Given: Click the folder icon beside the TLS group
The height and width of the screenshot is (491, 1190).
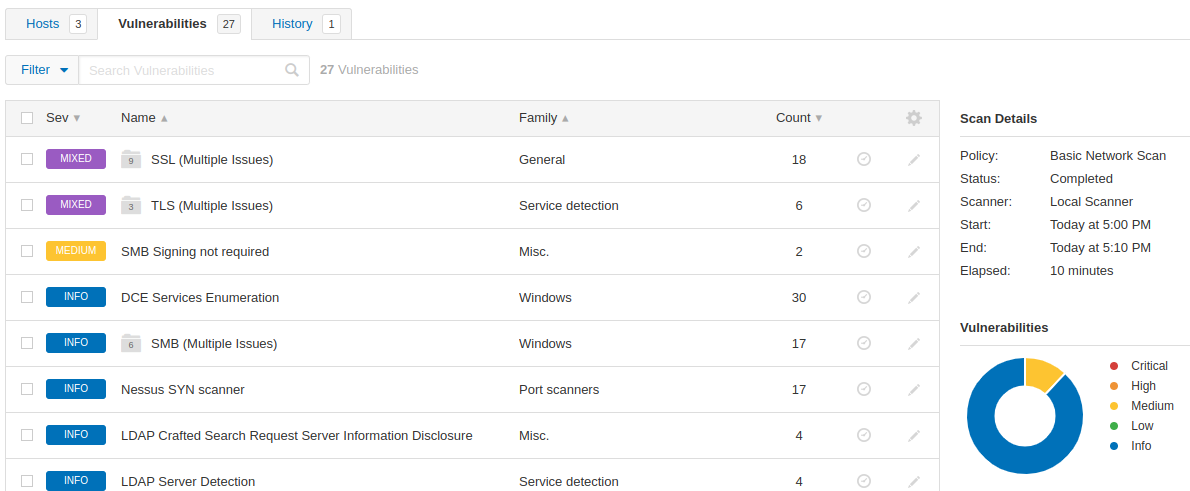Looking at the screenshot, I should [x=131, y=205].
